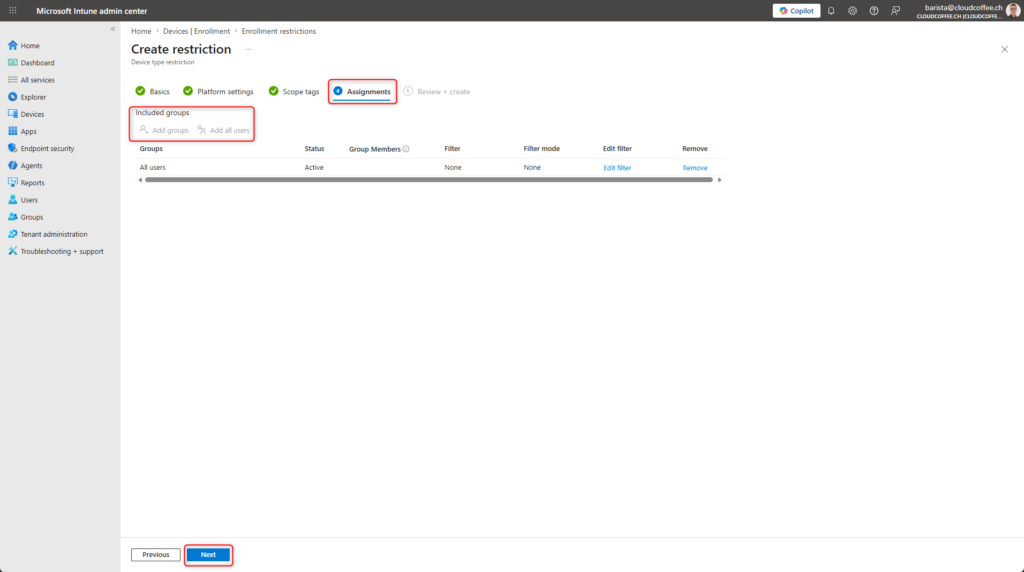
Task: Click the Devices icon in the sidebar
Action: [12, 114]
